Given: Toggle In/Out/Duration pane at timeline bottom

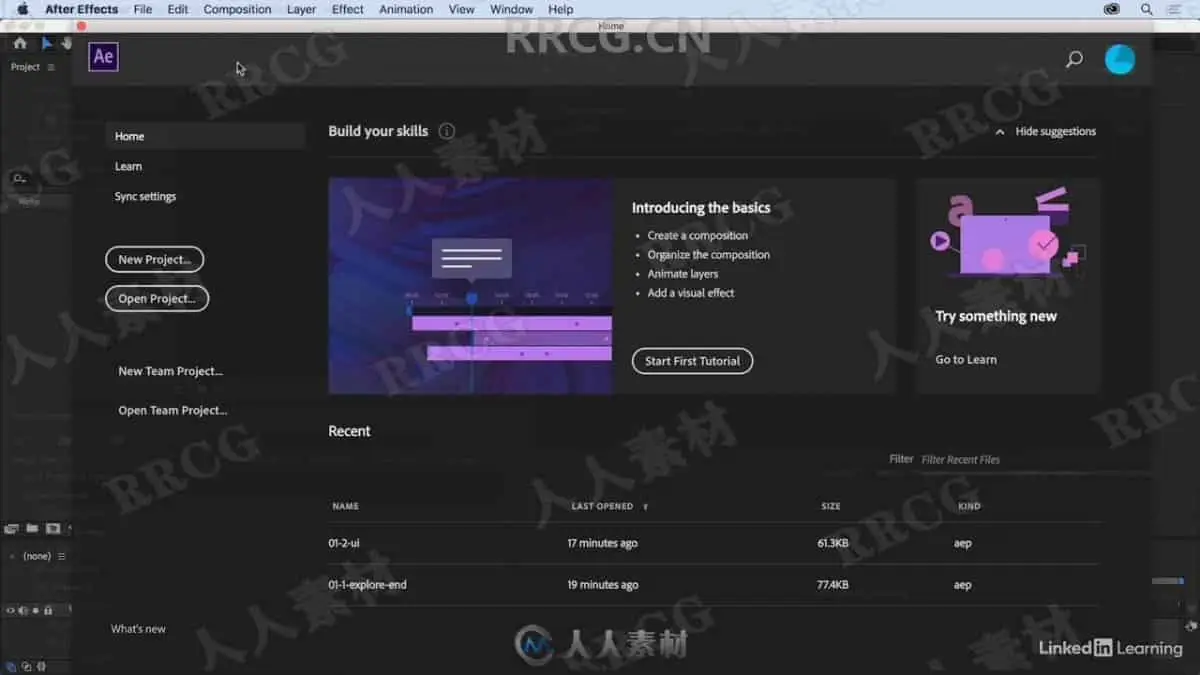Looking at the screenshot, I should click(39, 666).
